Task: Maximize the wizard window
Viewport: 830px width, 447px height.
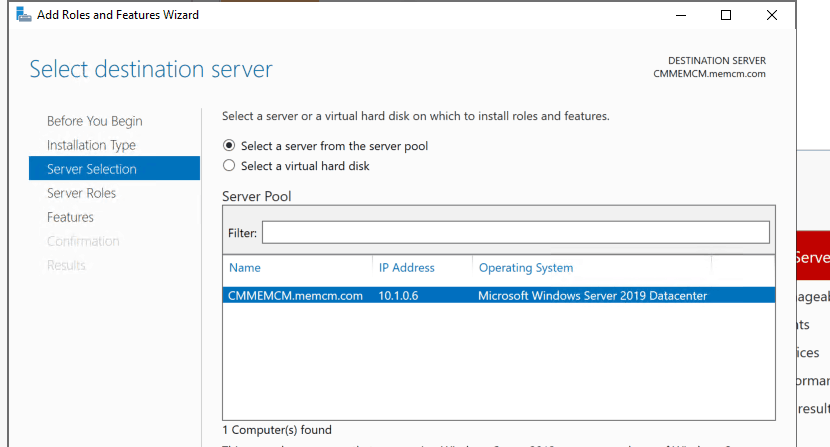Action: (726, 15)
